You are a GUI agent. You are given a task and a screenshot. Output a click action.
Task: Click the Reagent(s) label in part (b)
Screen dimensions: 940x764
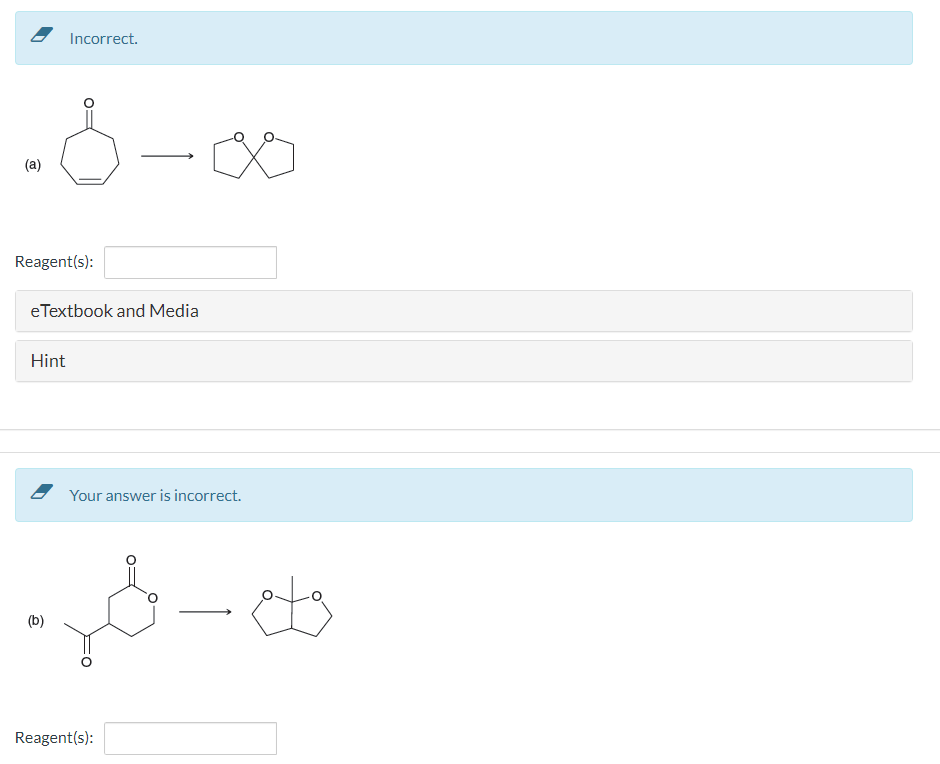tap(55, 737)
